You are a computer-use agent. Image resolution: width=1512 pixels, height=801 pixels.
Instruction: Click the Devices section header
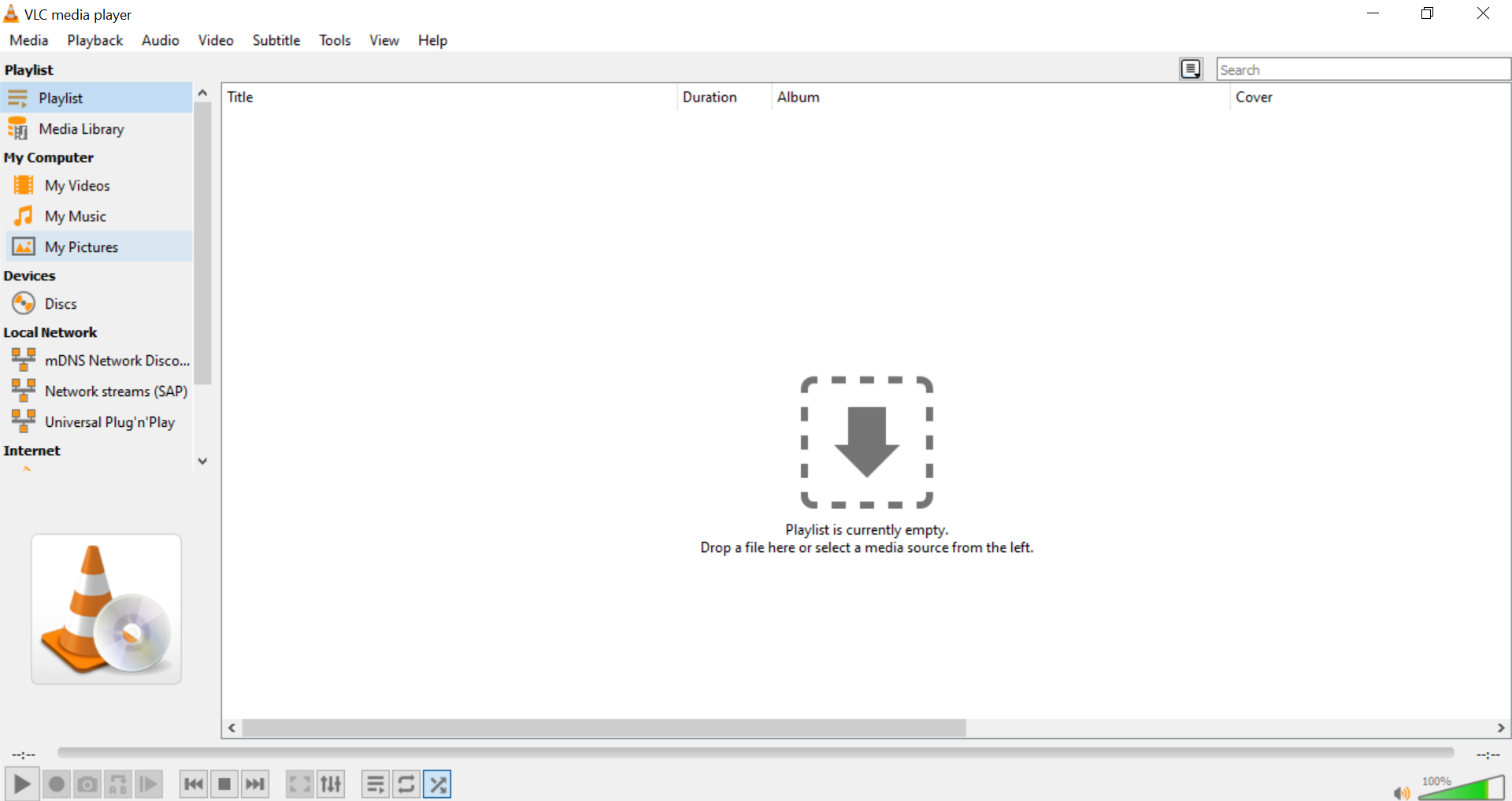click(29, 276)
